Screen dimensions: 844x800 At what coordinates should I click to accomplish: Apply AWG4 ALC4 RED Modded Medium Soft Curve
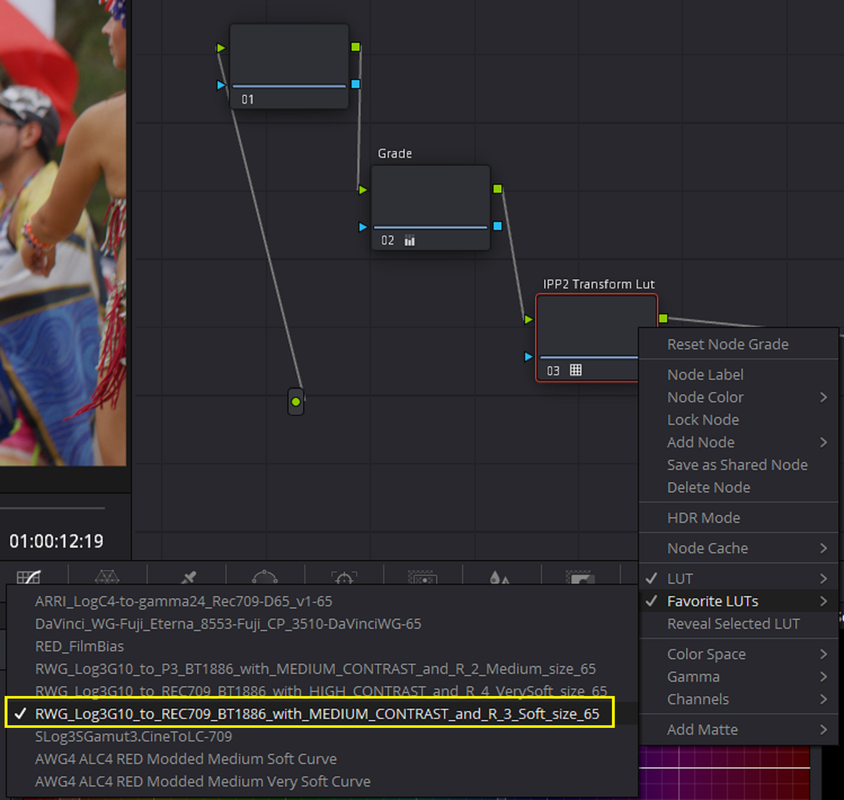(x=322, y=759)
